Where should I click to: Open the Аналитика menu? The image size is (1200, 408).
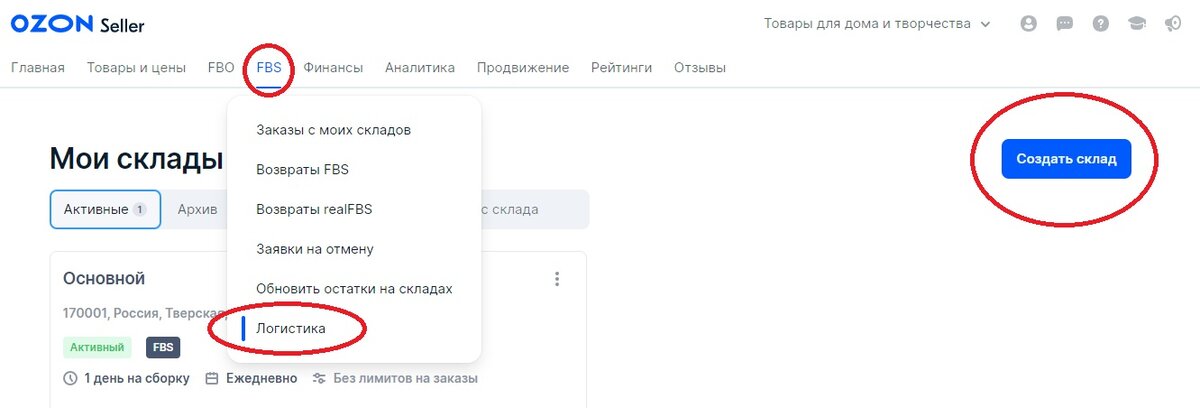420,68
